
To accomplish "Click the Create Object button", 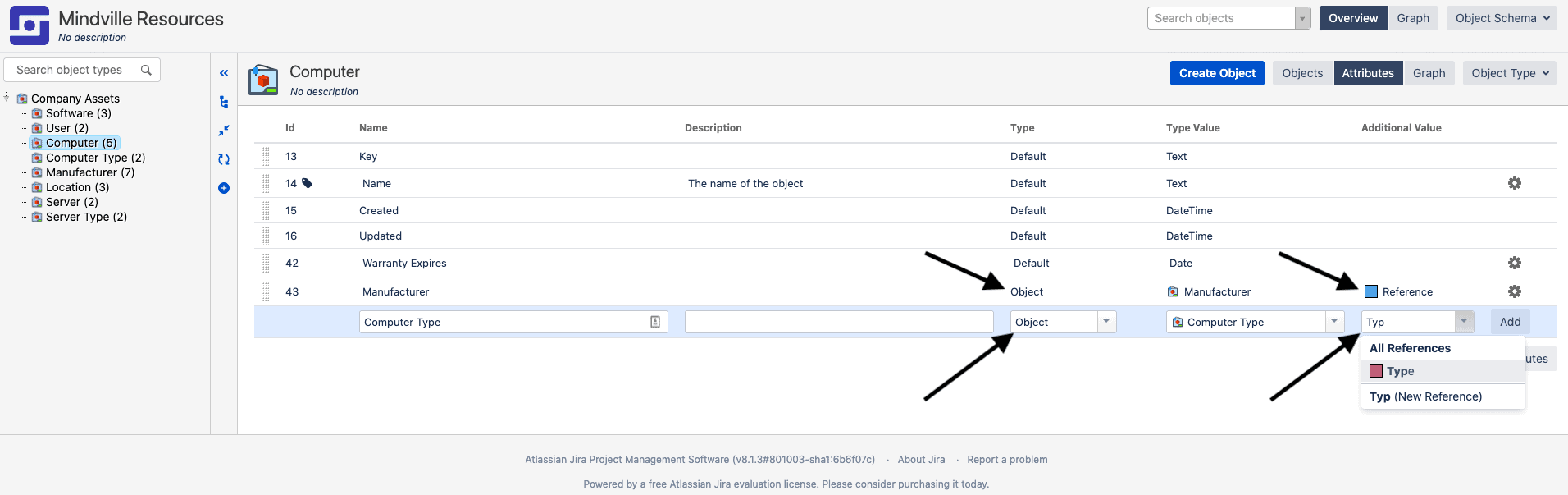I will [1217, 73].
